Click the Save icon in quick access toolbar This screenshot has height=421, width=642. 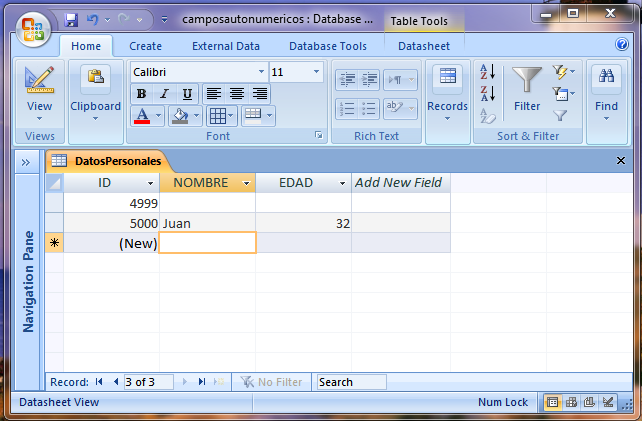(x=71, y=19)
